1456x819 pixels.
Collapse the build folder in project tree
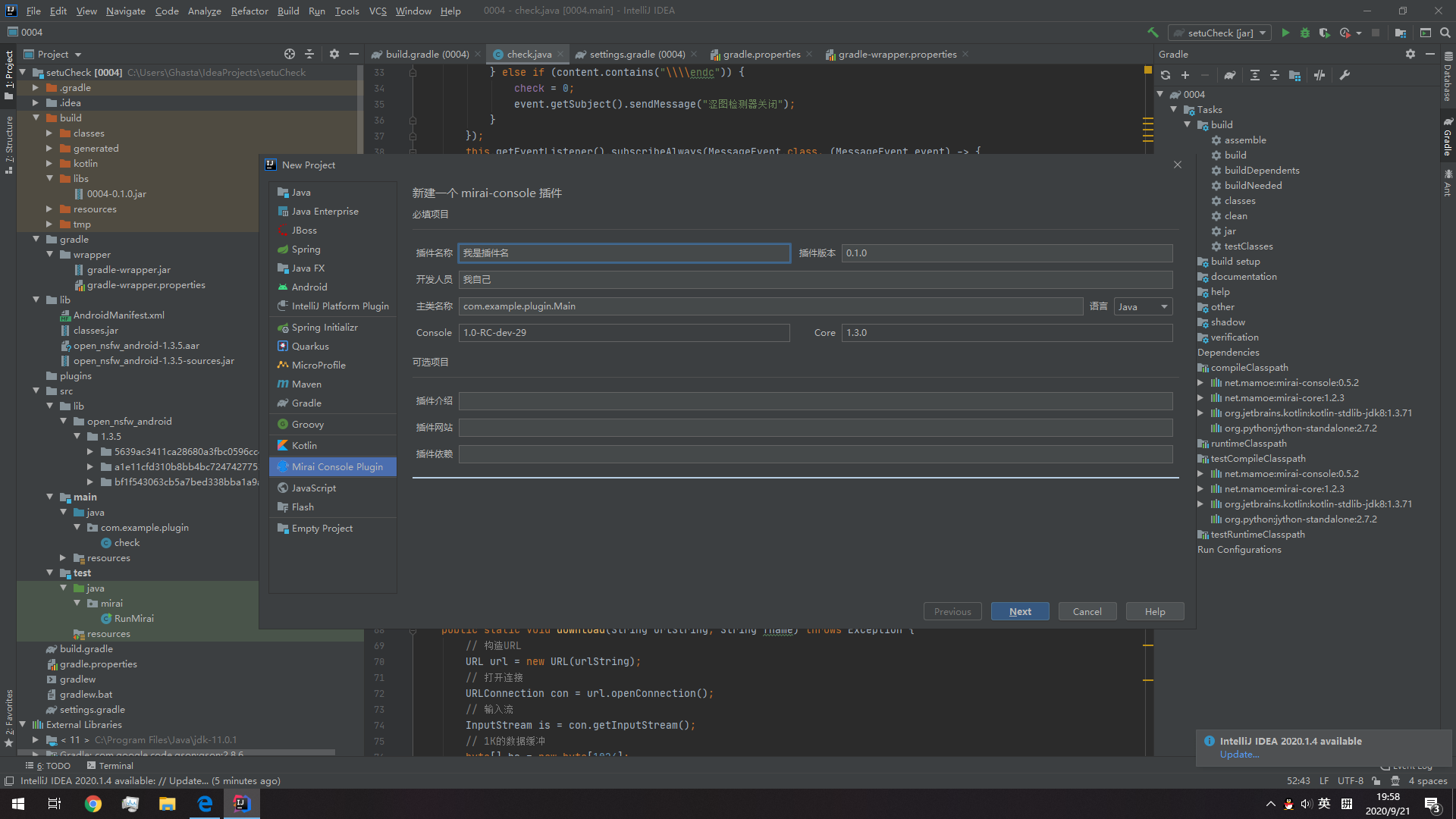point(36,118)
